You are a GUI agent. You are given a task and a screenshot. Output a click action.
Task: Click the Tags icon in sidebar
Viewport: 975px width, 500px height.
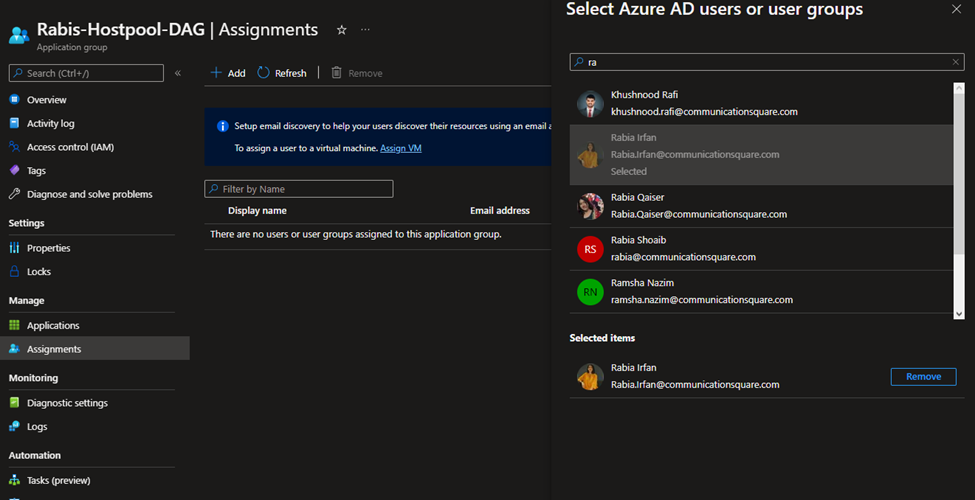pos(14,170)
